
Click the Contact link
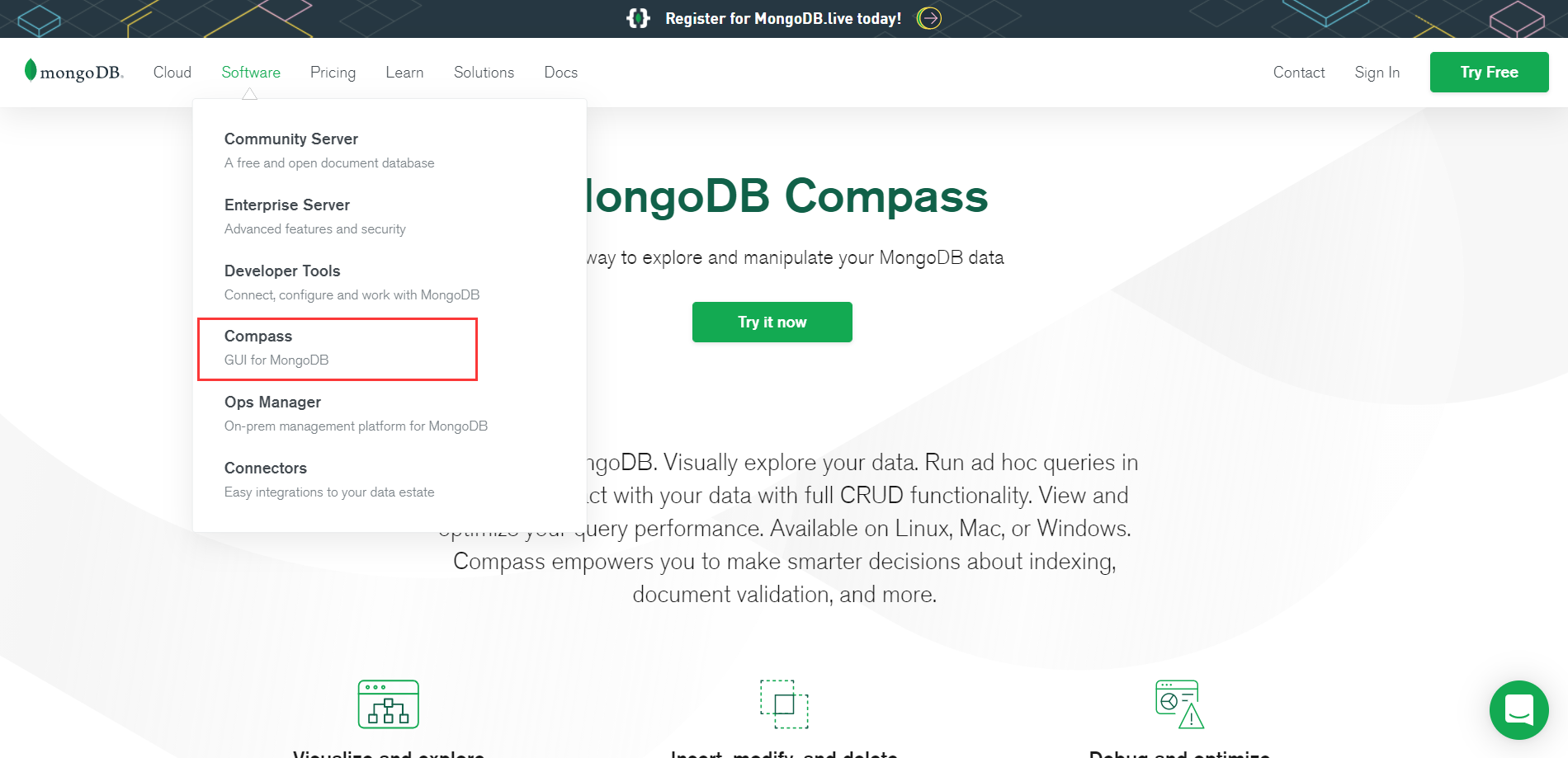[x=1299, y=73]
